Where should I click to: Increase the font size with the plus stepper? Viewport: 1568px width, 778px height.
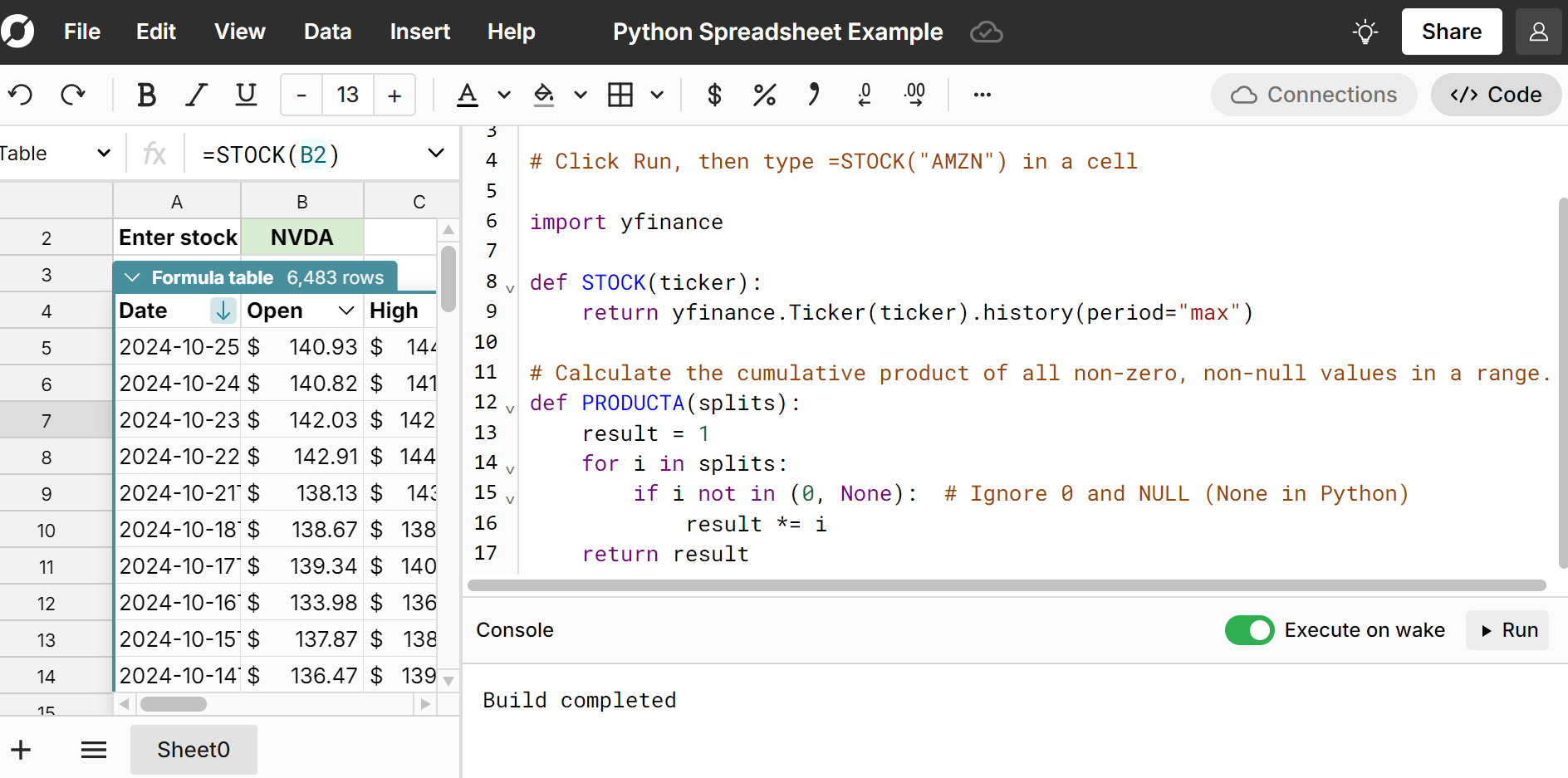[x=394, y=95]
